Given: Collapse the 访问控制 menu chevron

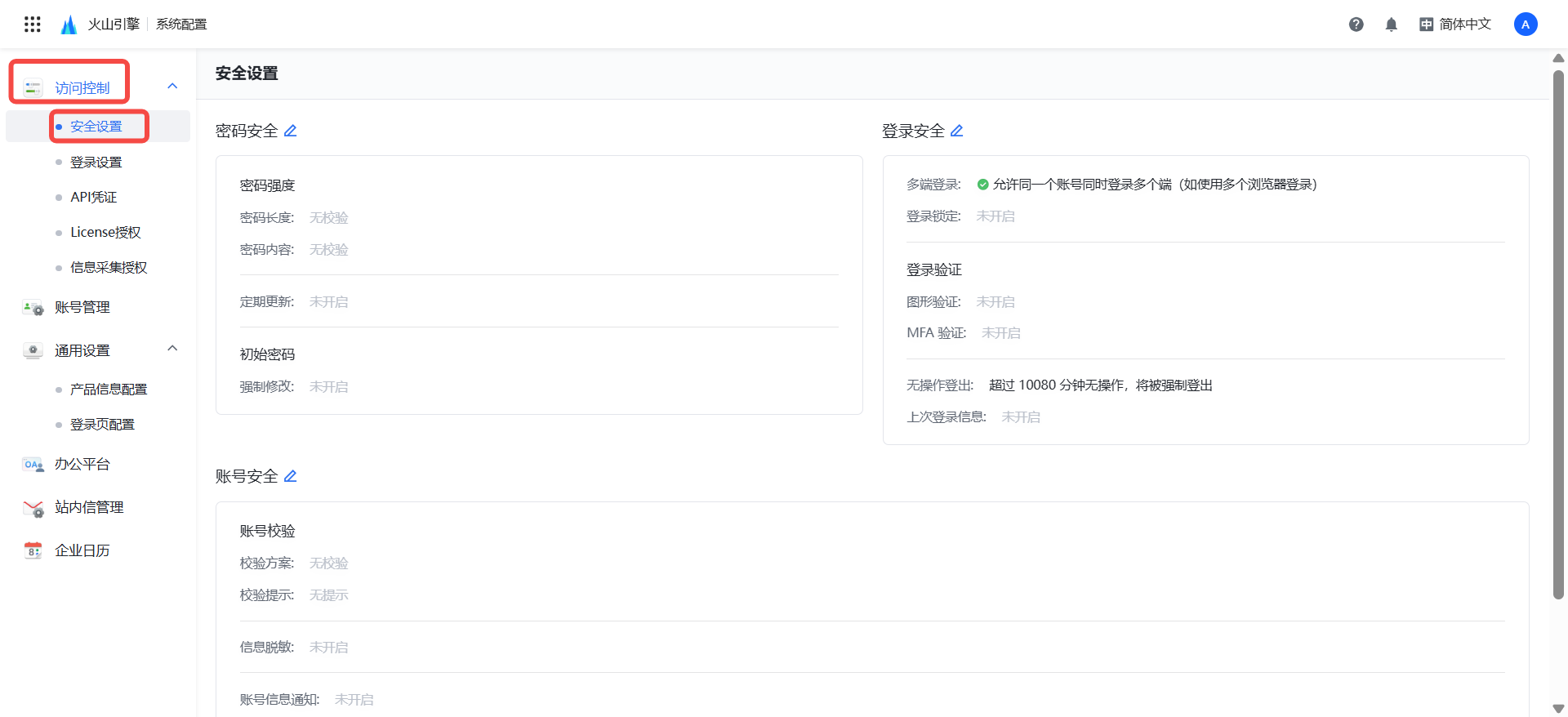Looking at the screenshot, I should (x=172, y=87).
